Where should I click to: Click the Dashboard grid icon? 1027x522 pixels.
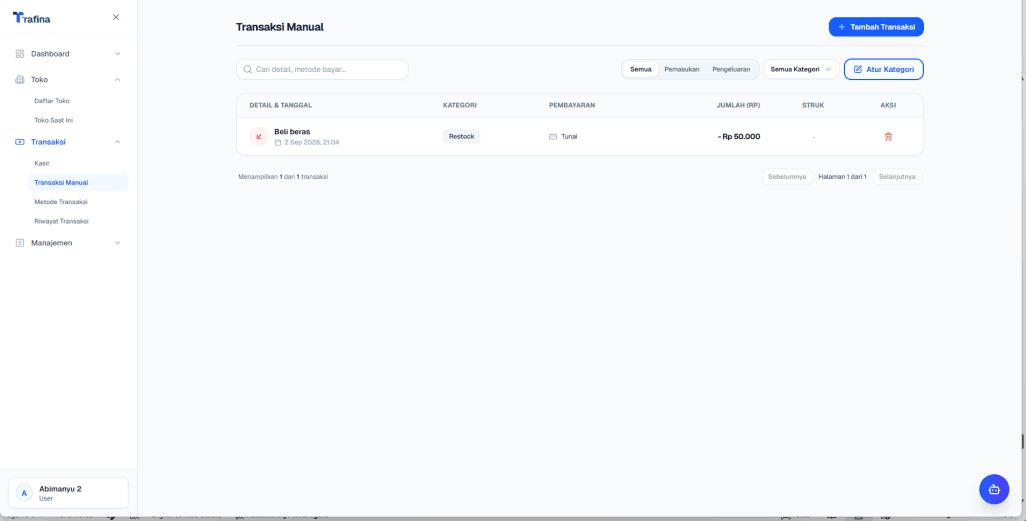(20, 54)
